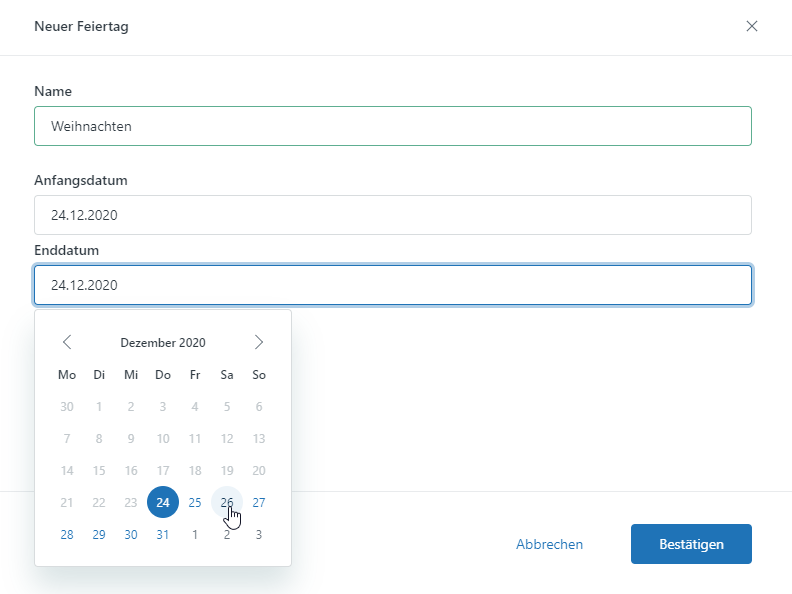Pick the selected date 24
This screenshot has height=594, width=792.
pyautogui.click(x=163, y=502)
